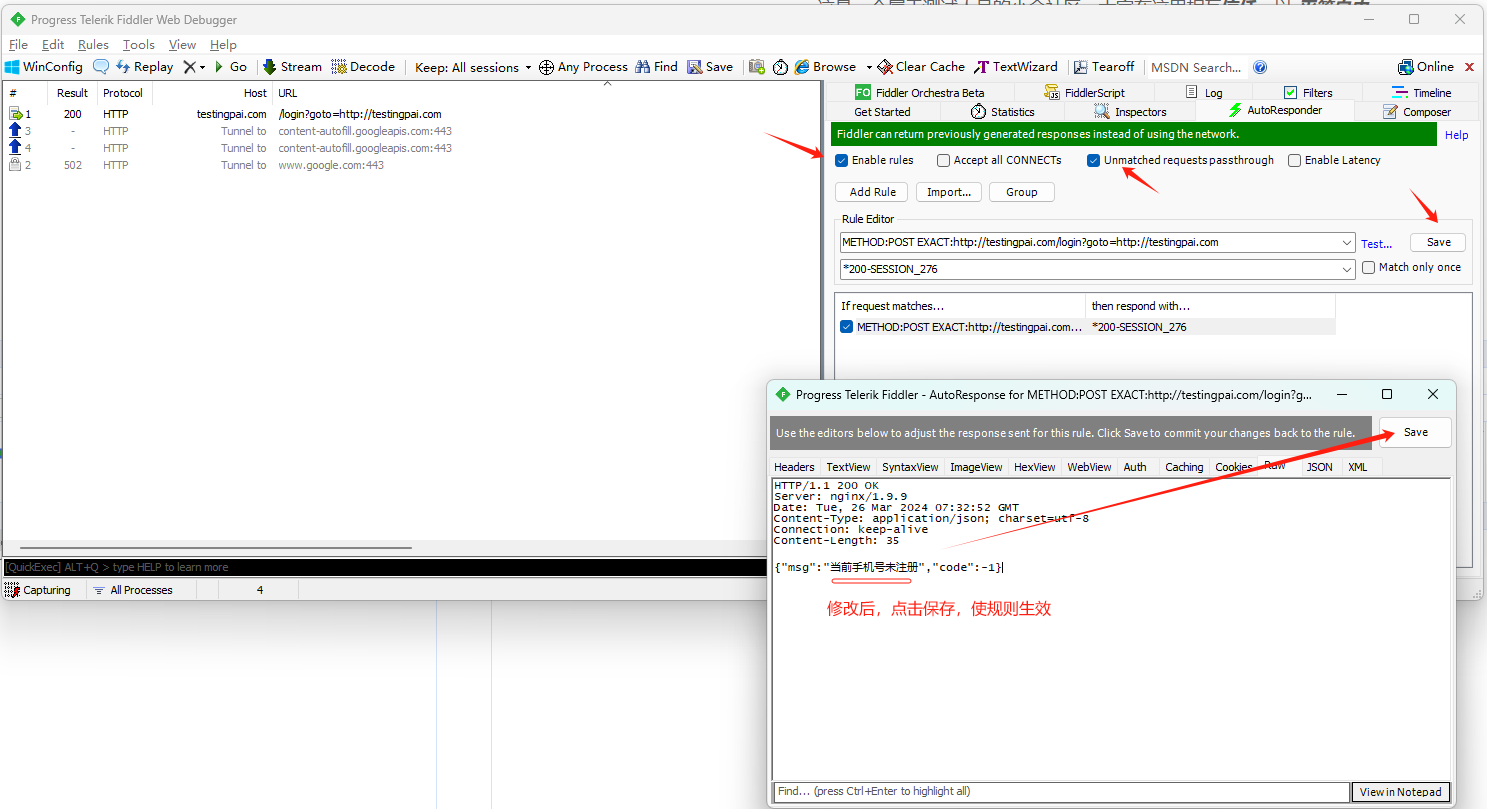Click Tearoff in toolbar

pos(1104,67)
